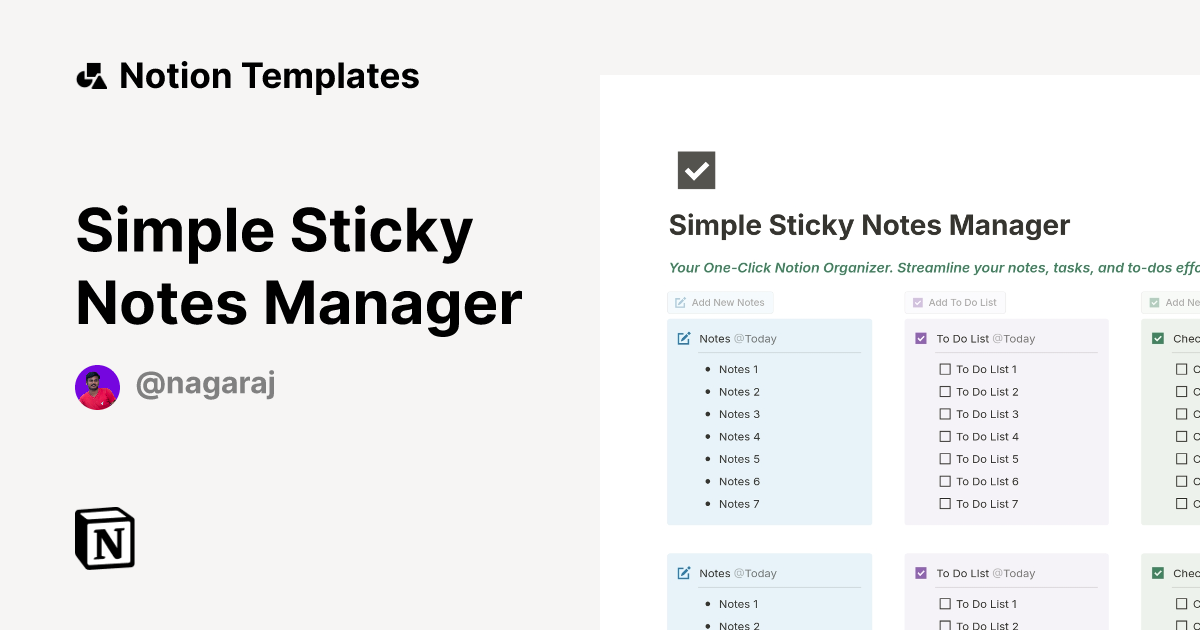
Task: Click the checkmark page icon above the title
Action: [x=696, y=170]
